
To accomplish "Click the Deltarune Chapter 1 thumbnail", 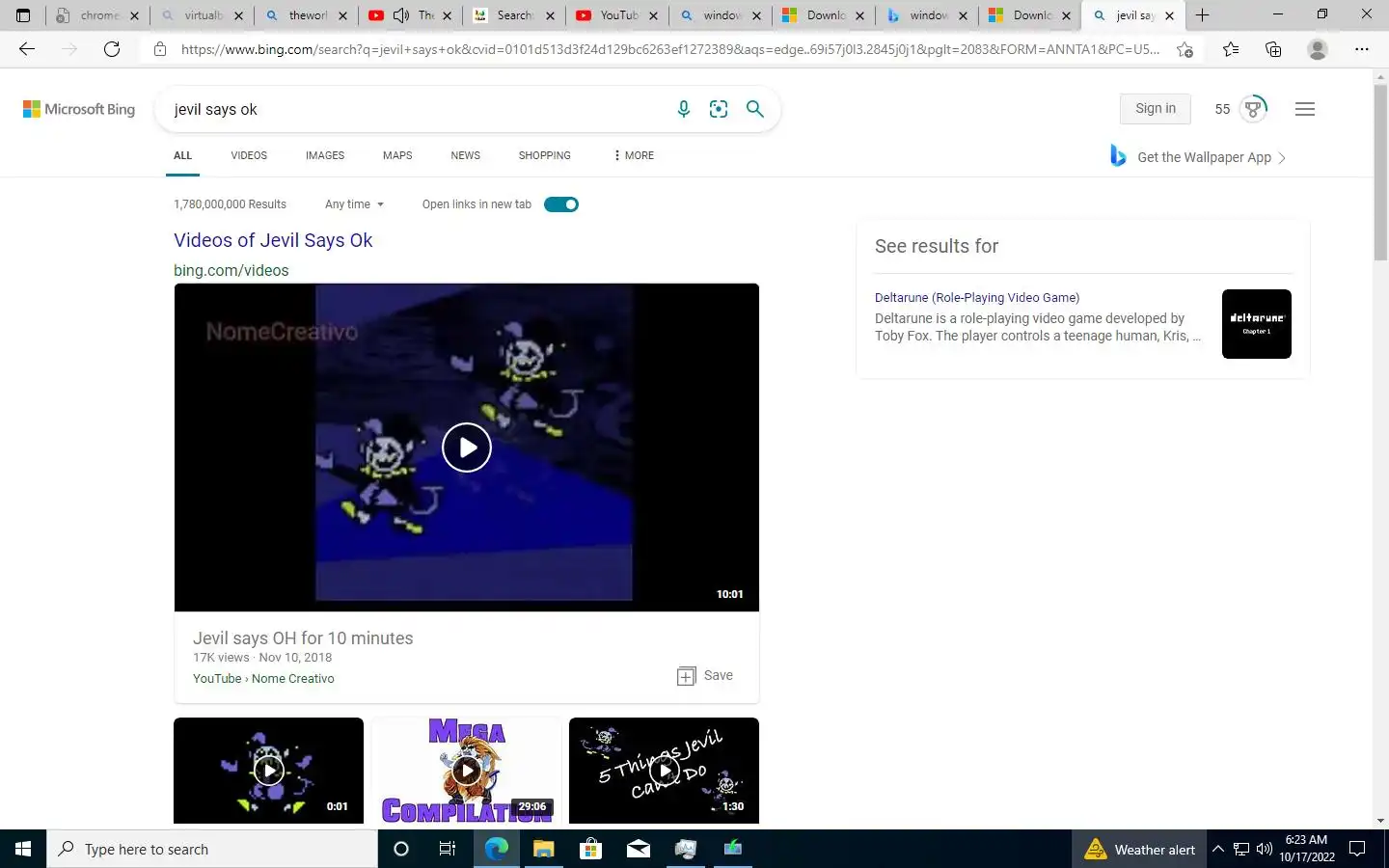I will [x=1257, y=324].
